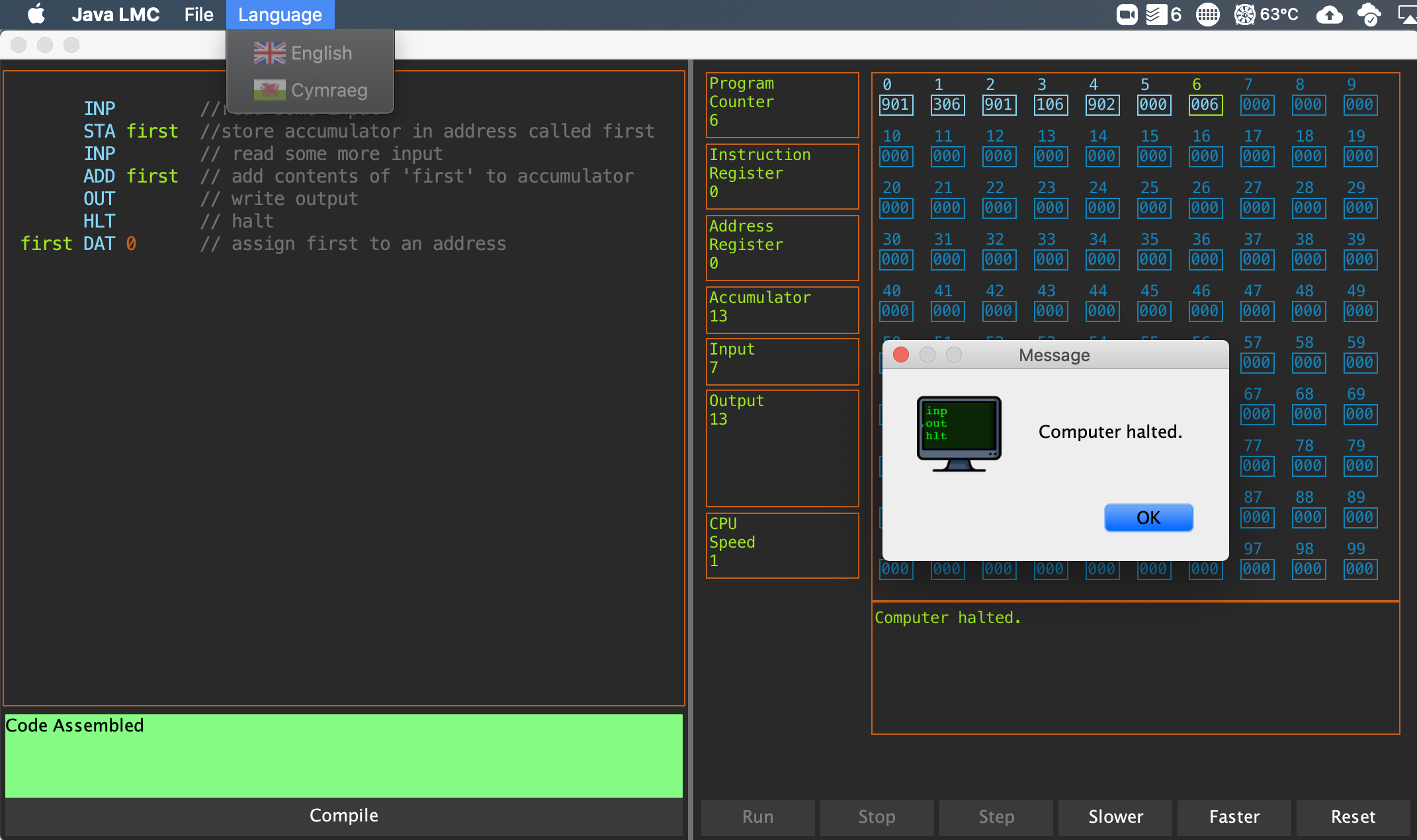Click the keyboard globe icon in menu bar
This screenshot has width=1417, height=840.
coord(1208,14)
